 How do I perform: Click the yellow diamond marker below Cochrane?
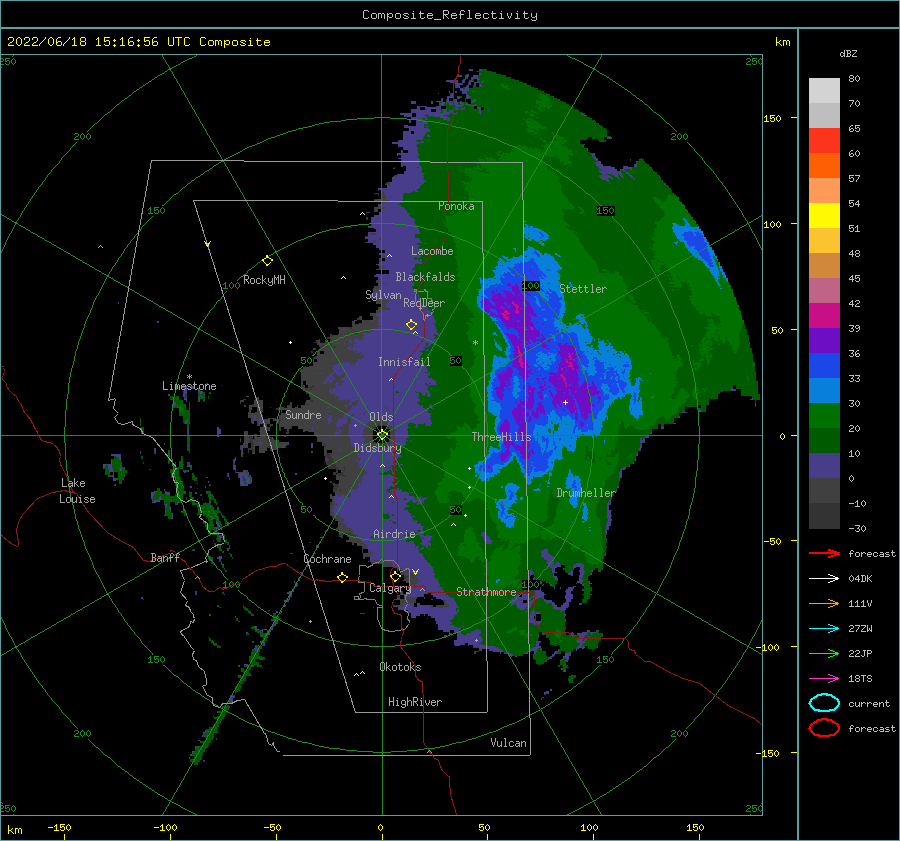(x=343, y=577)
